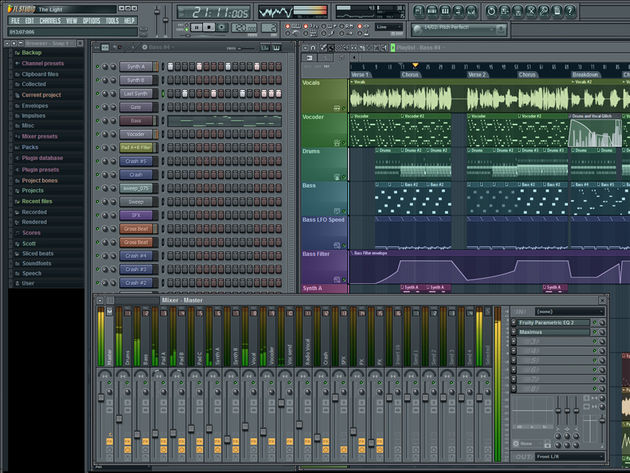
Task: Open the Speech folder in browser
Action: tap(31, 274)
